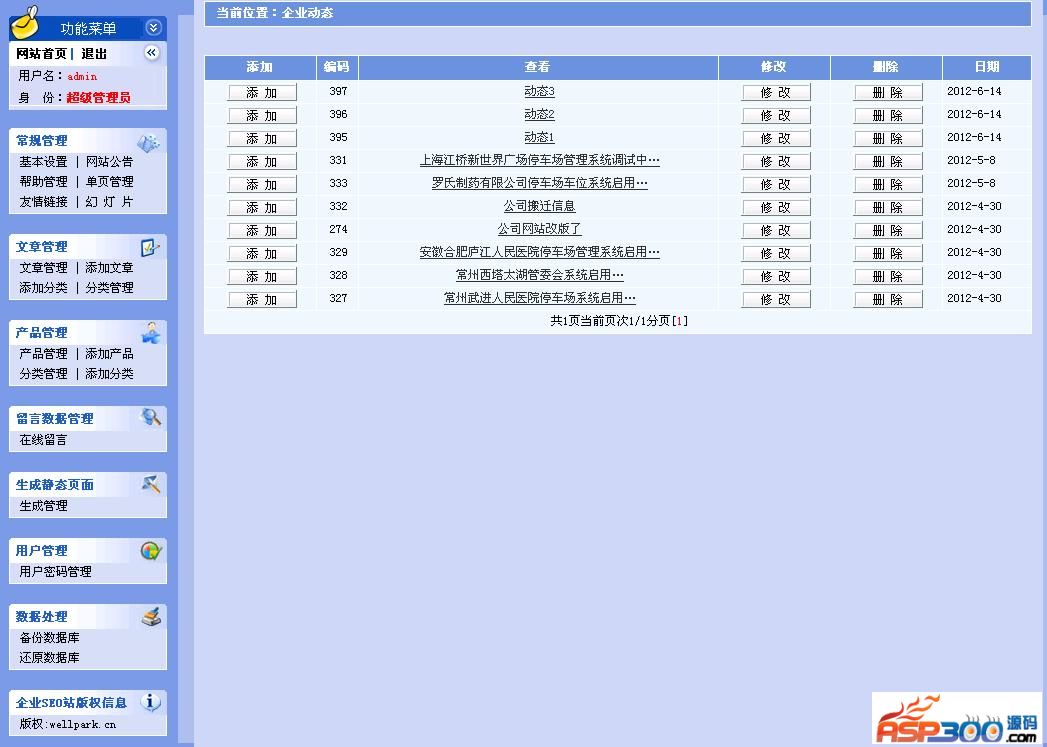Click 退出 to log out

point(94,54)
